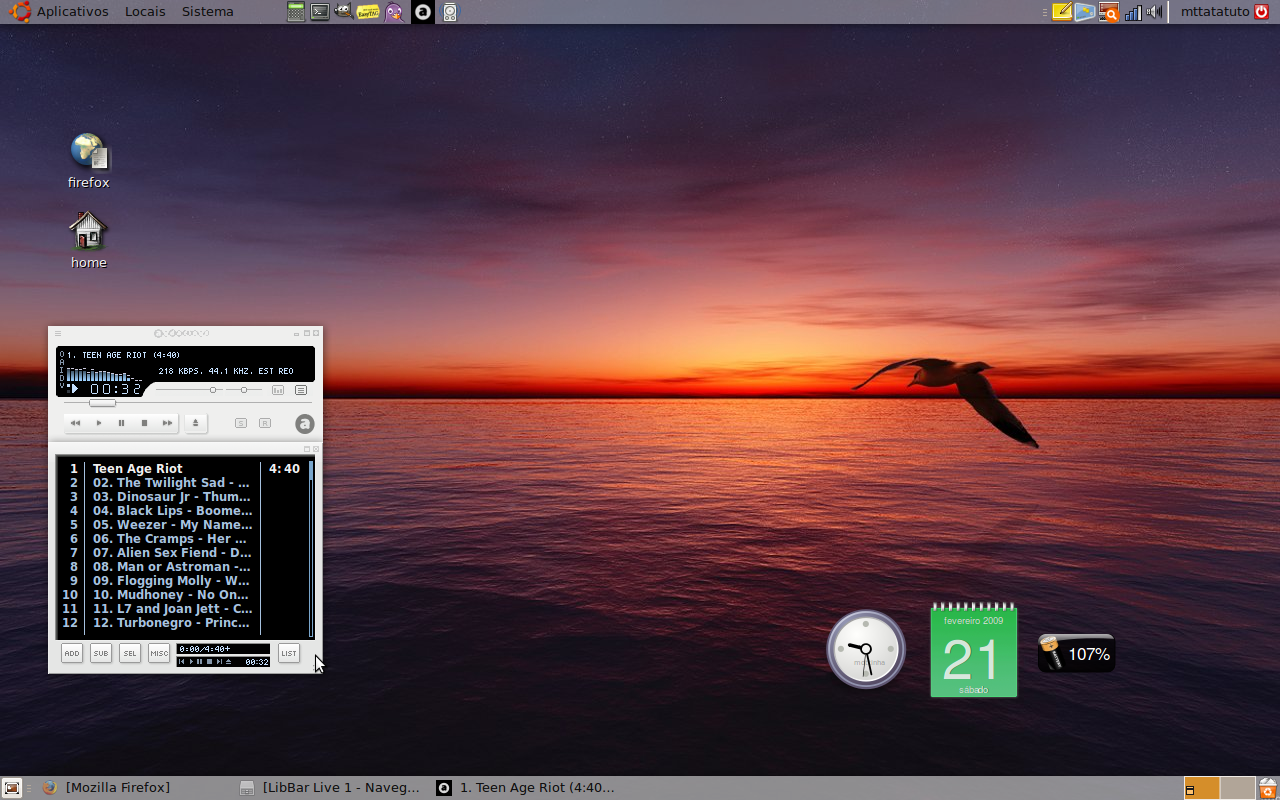The height and width of the screenshot is (800, 1280).
Task: Open the LIST menu in the playlist
Action: pyautogui.click(x=289, y=653)
